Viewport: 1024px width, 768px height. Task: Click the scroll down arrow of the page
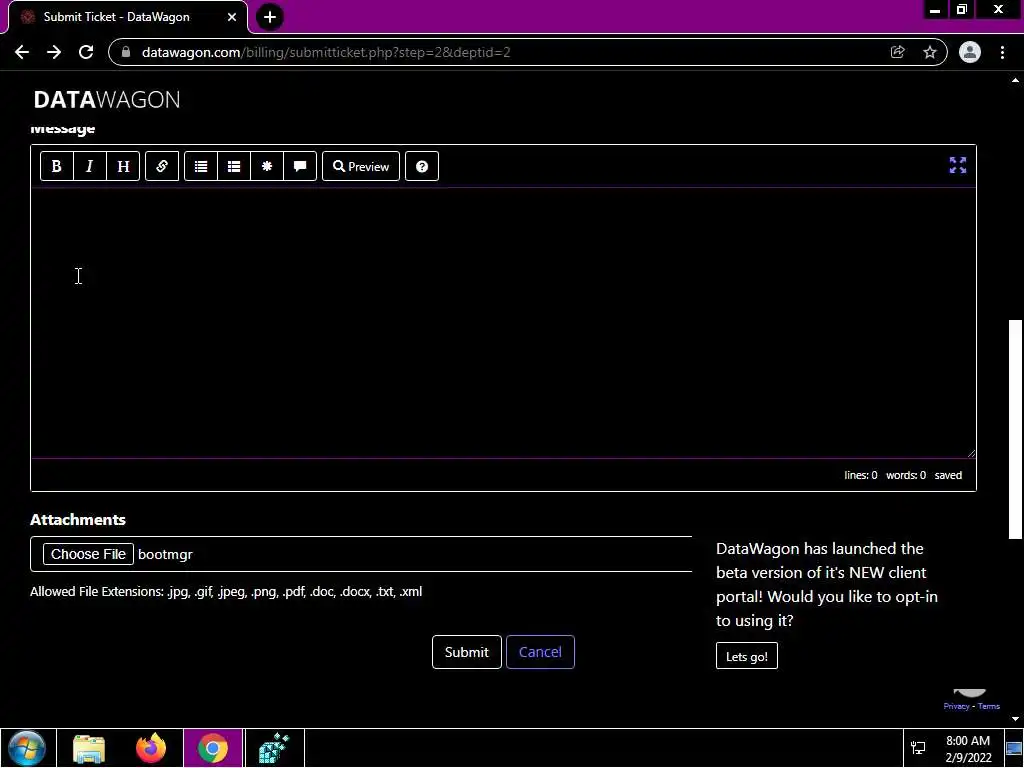pyautogui.click(x=1015, y=719)
